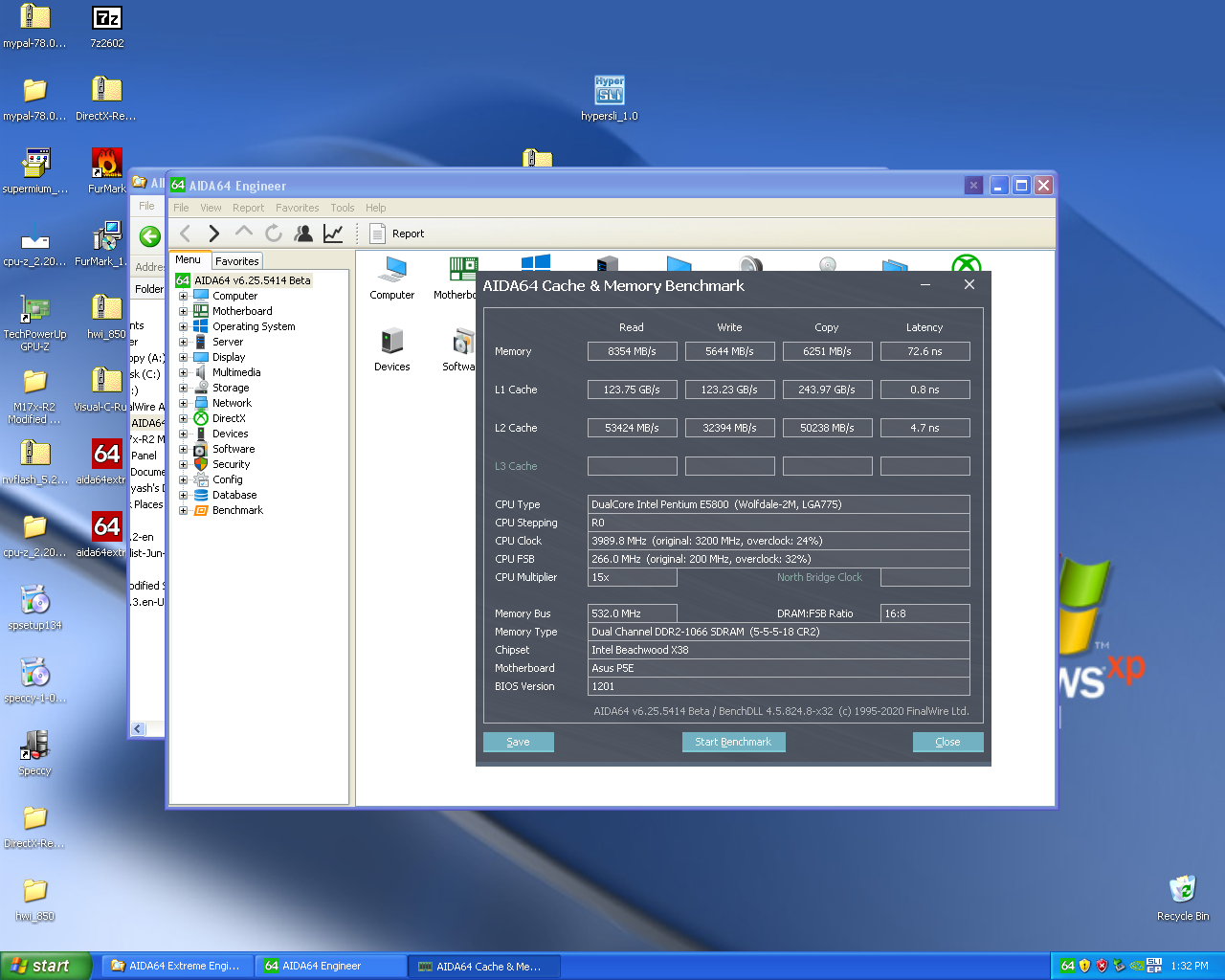Click the yellow security shield tray icon

[1084, 966]
